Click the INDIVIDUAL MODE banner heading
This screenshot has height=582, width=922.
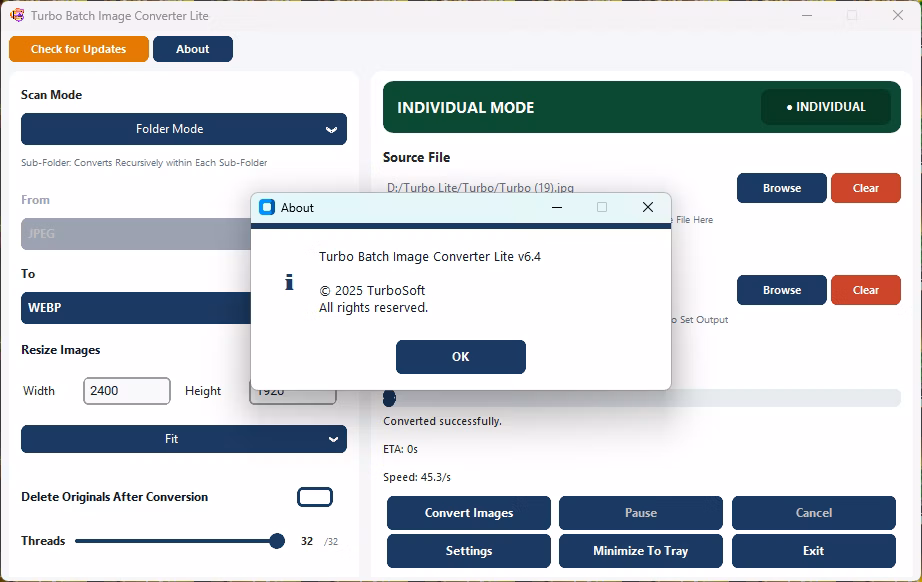click(x=466, y=108)
